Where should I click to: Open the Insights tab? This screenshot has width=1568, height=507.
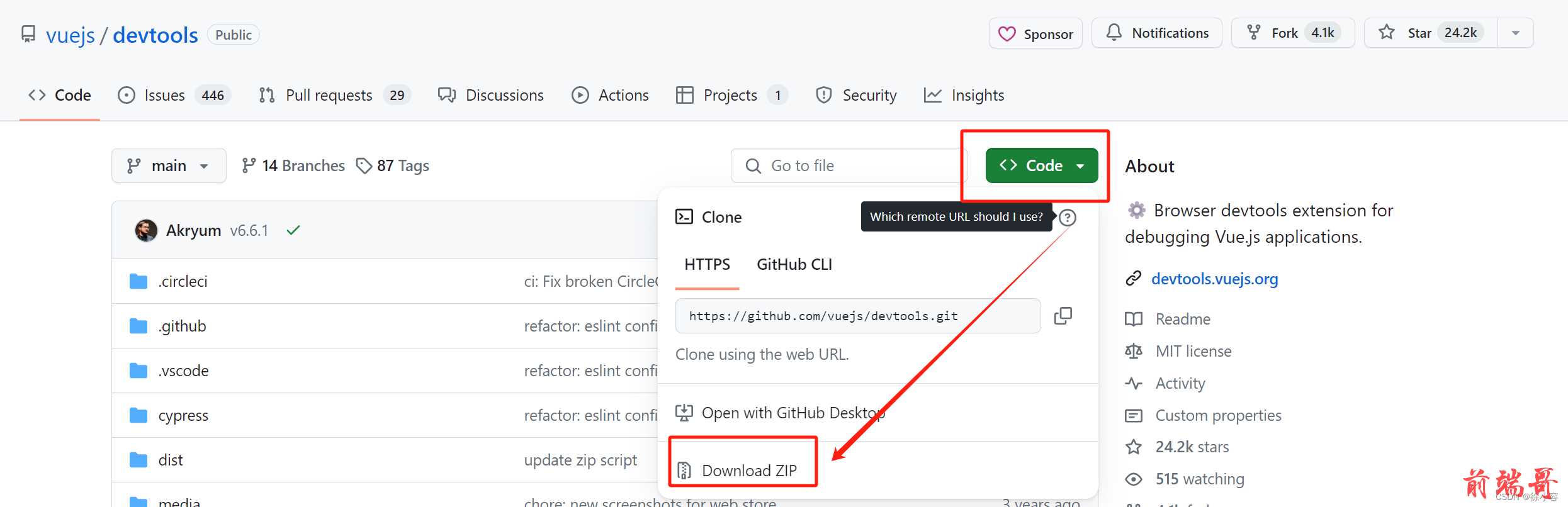point(964,95)
